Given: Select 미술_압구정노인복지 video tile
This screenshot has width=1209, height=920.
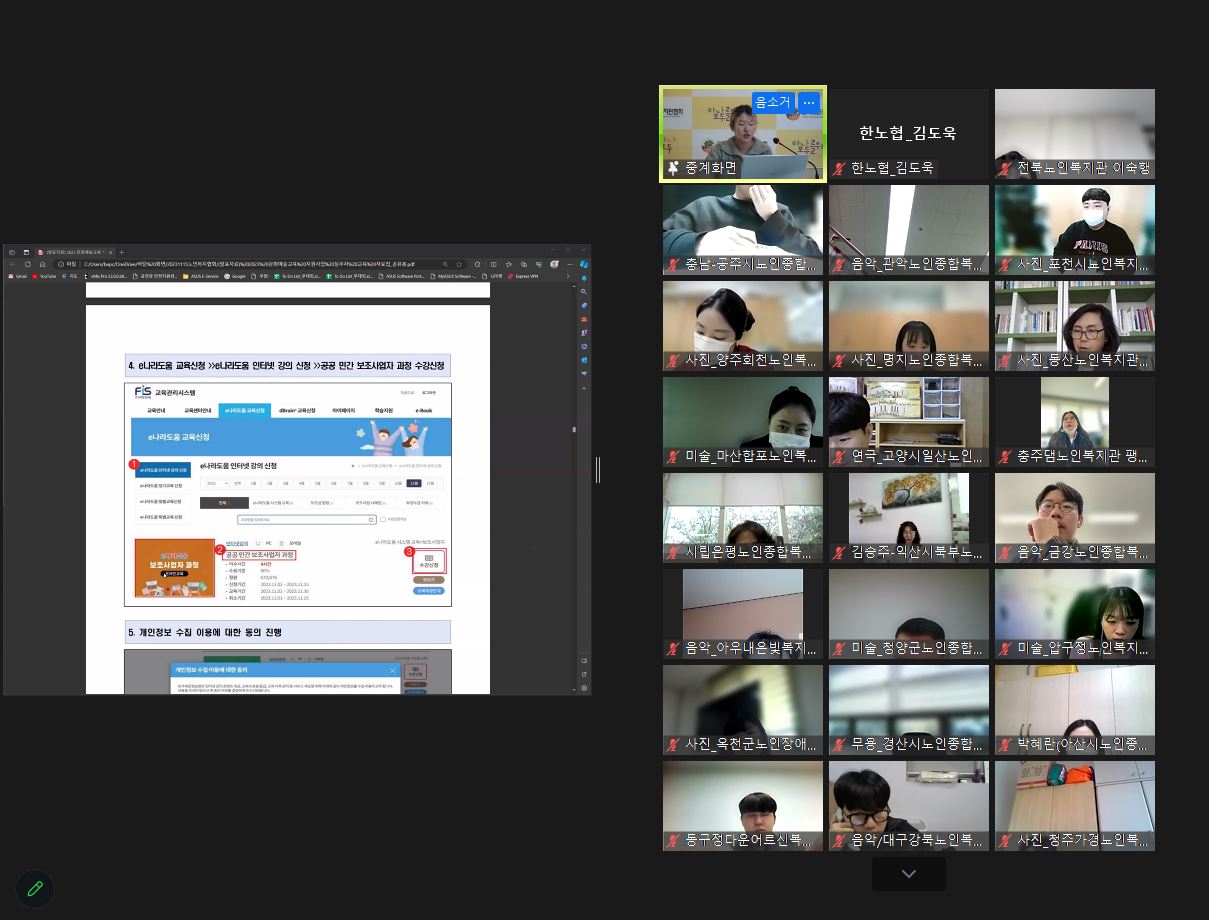Looking at the screenshot, I should click(1075, 614).
